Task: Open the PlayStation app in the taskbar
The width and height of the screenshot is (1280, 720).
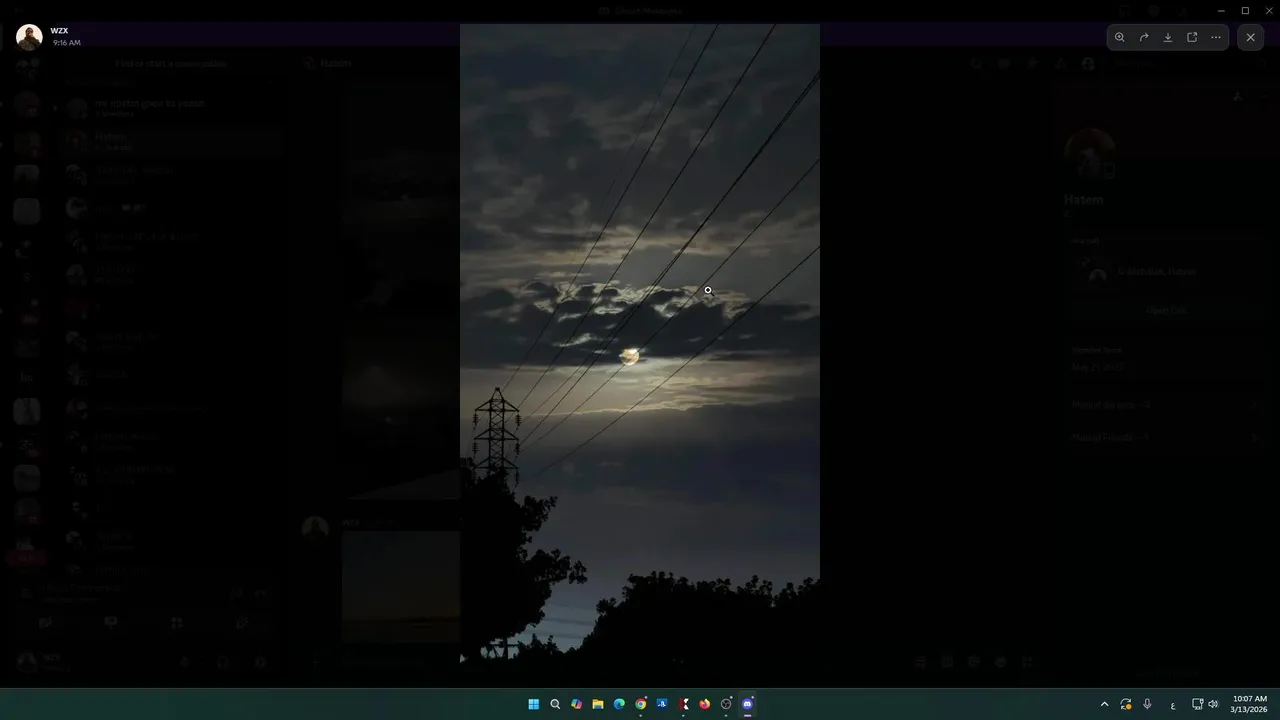Action: tap(662, 704)
